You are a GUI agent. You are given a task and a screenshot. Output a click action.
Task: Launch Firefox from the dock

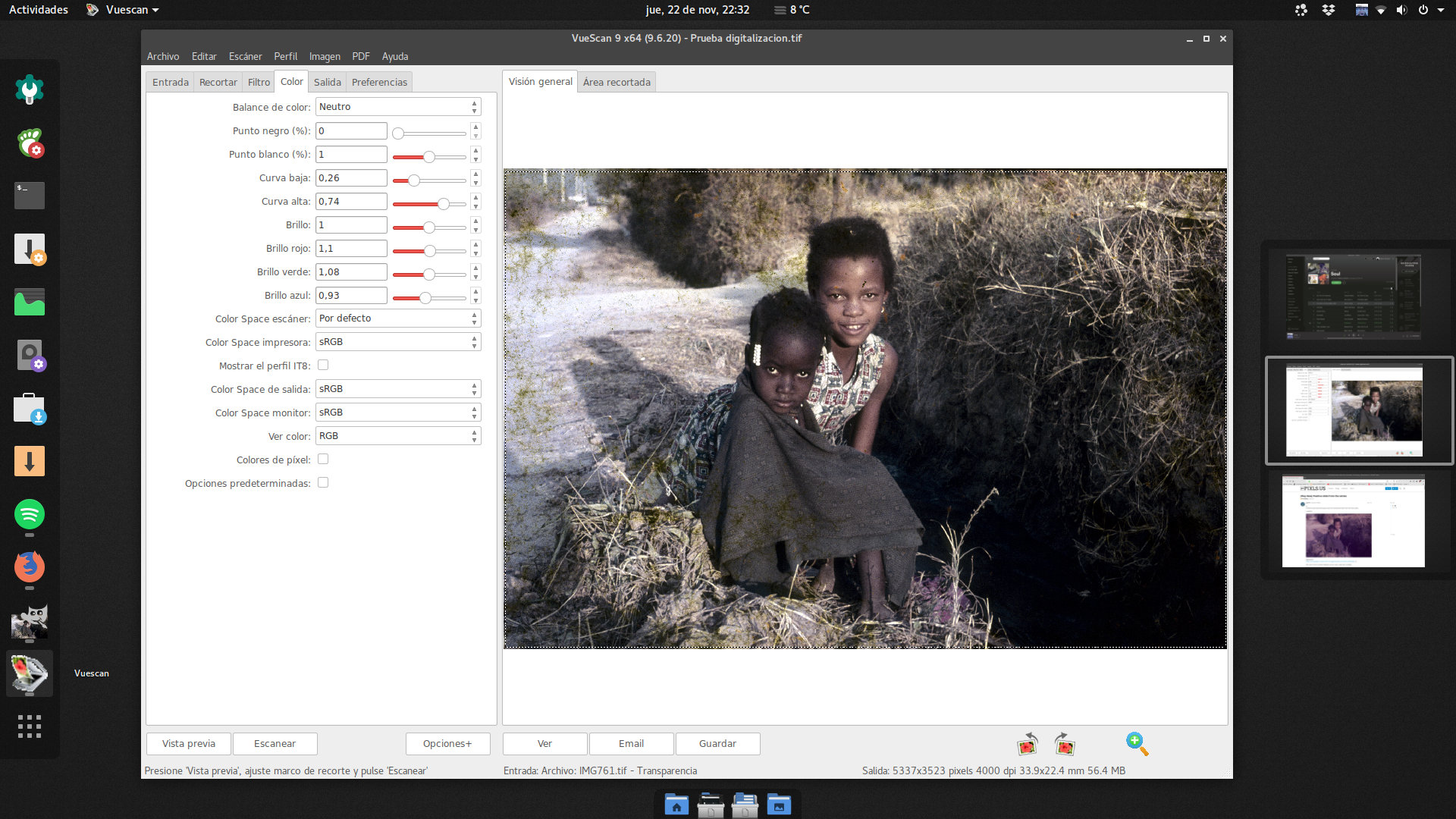click(x=30, y=566)
